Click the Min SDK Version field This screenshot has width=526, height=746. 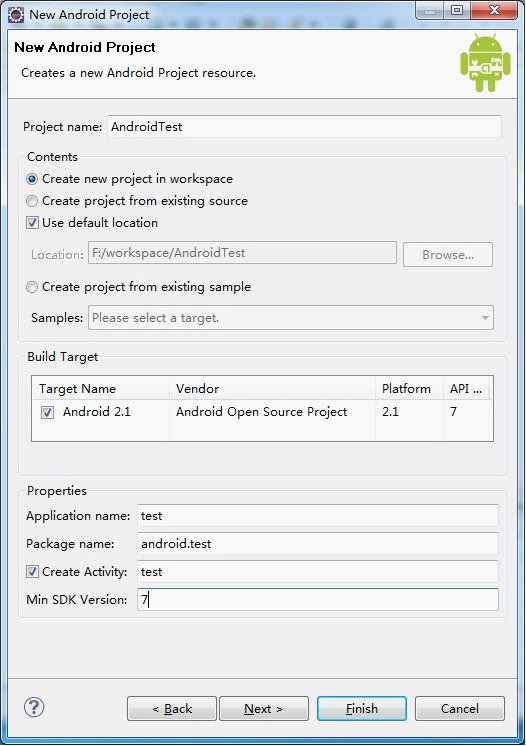pyautogui.click(x=318, y=599)
